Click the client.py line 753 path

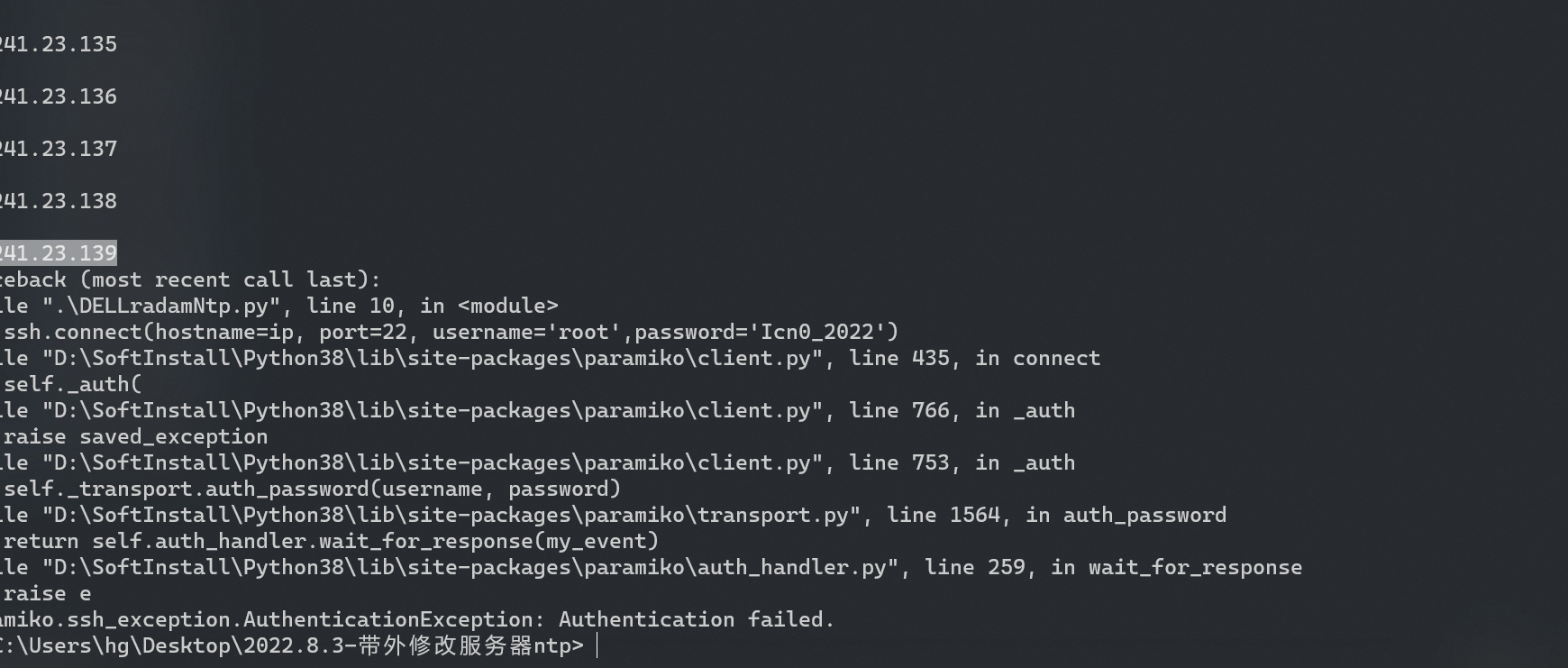point(433,462)
